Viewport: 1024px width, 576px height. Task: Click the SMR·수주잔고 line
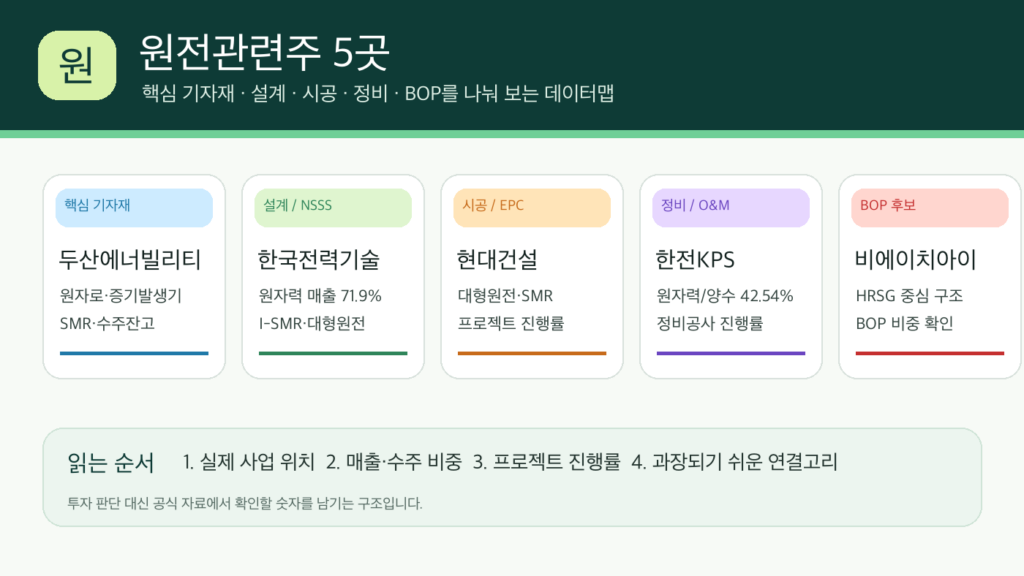tap(107, 323)
